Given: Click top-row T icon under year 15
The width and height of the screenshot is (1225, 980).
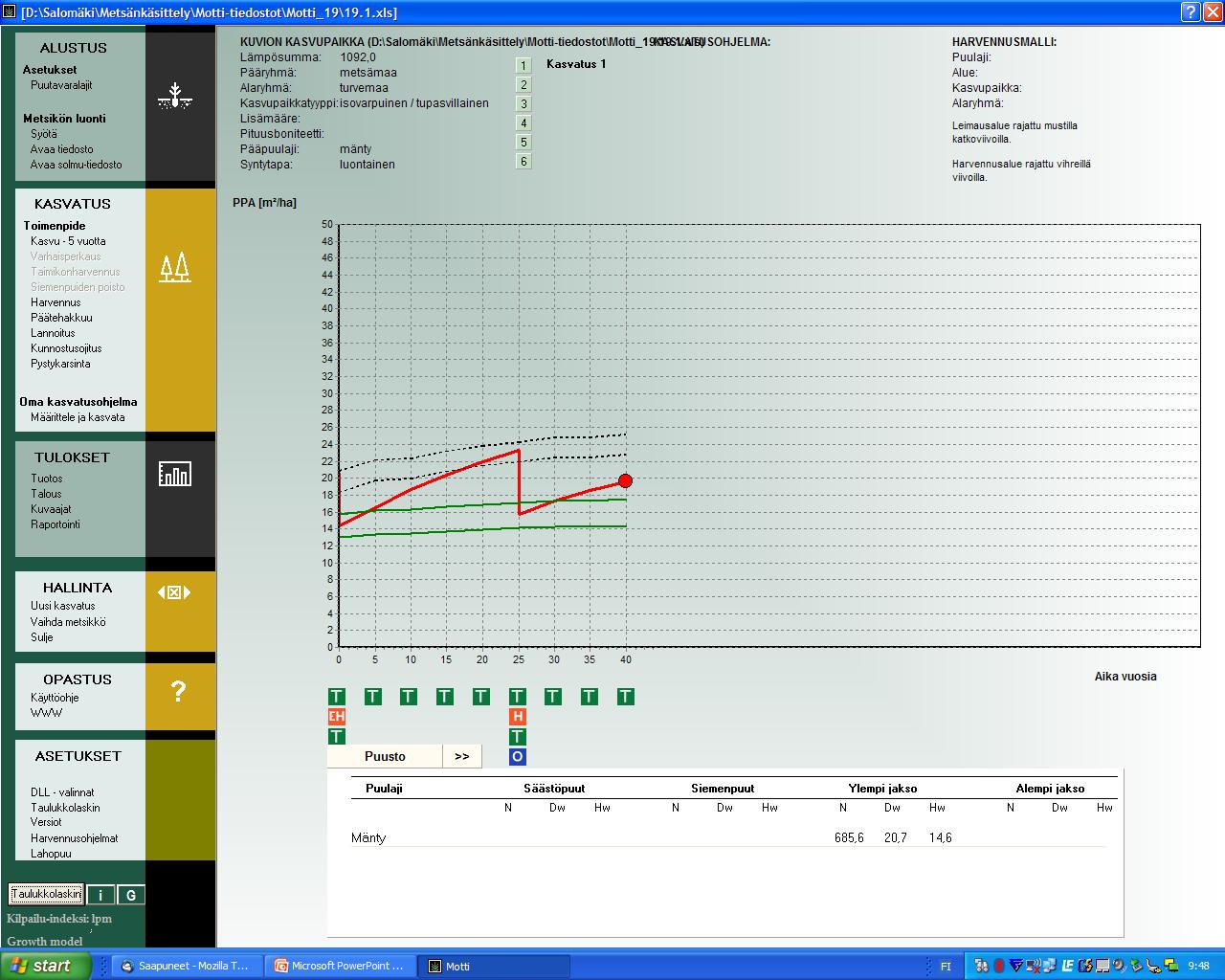Looking at the screenshot, I should point(445,697).
